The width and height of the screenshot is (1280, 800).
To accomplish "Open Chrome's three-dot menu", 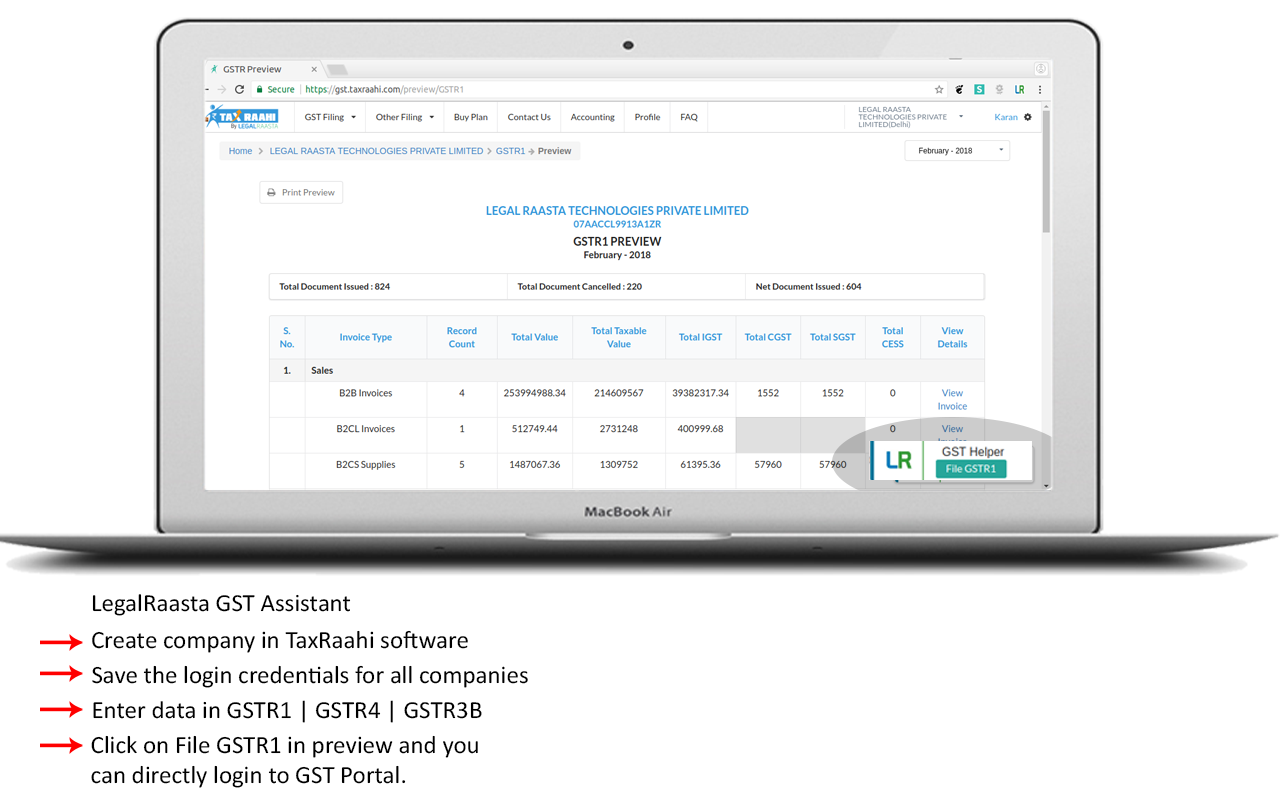I will click(1039, 89).
